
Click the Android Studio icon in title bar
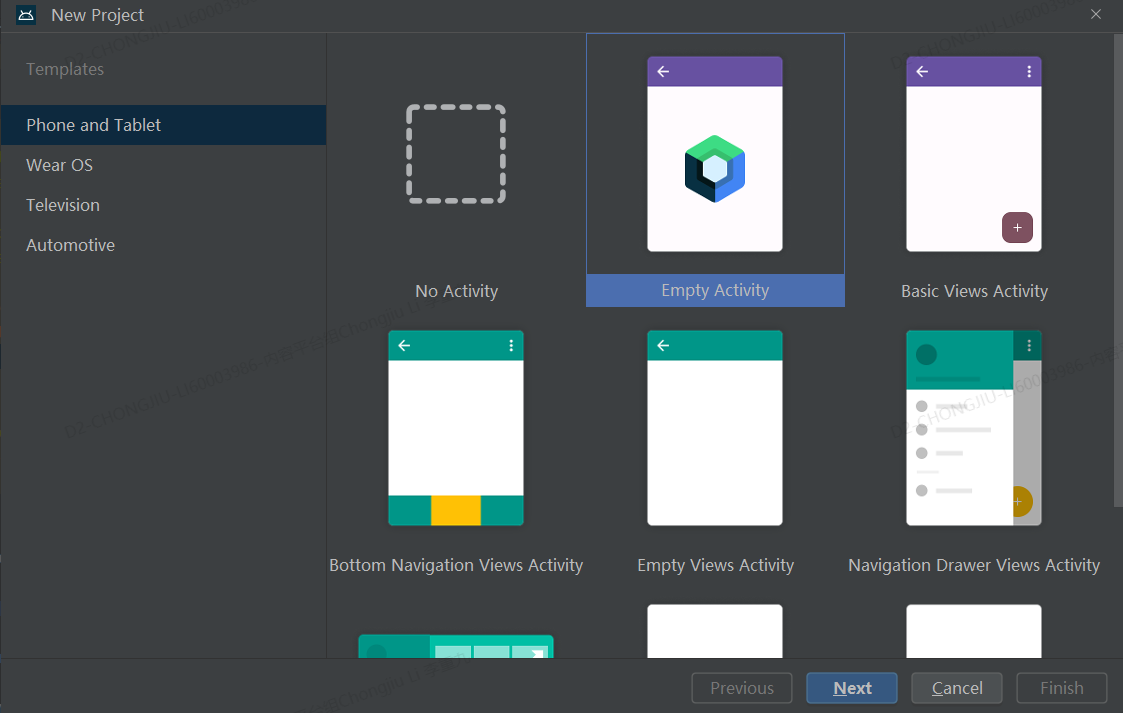point(26,15)
